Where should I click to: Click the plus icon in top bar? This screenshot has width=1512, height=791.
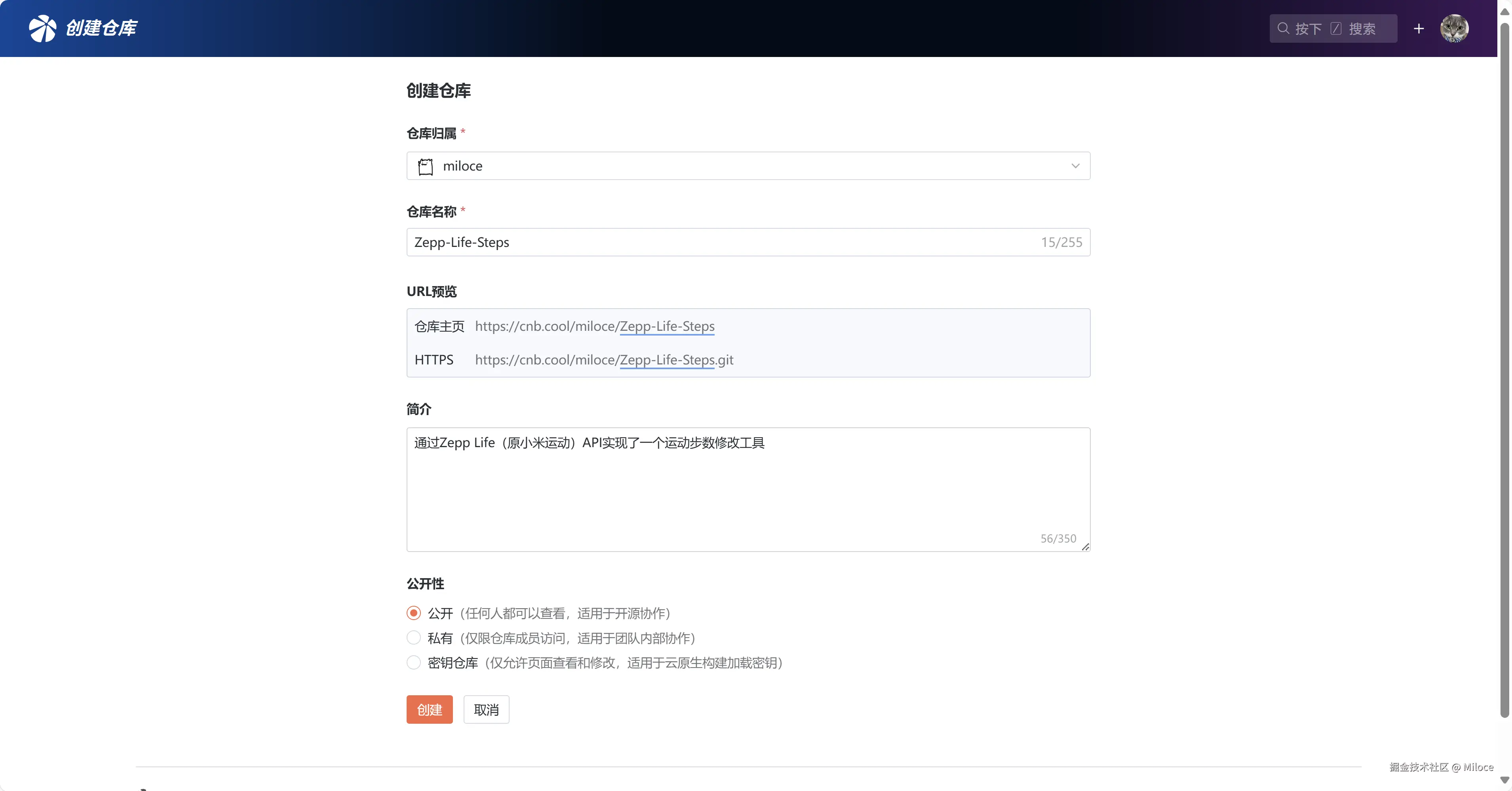pyautogui.click(x=1418, y=29)
